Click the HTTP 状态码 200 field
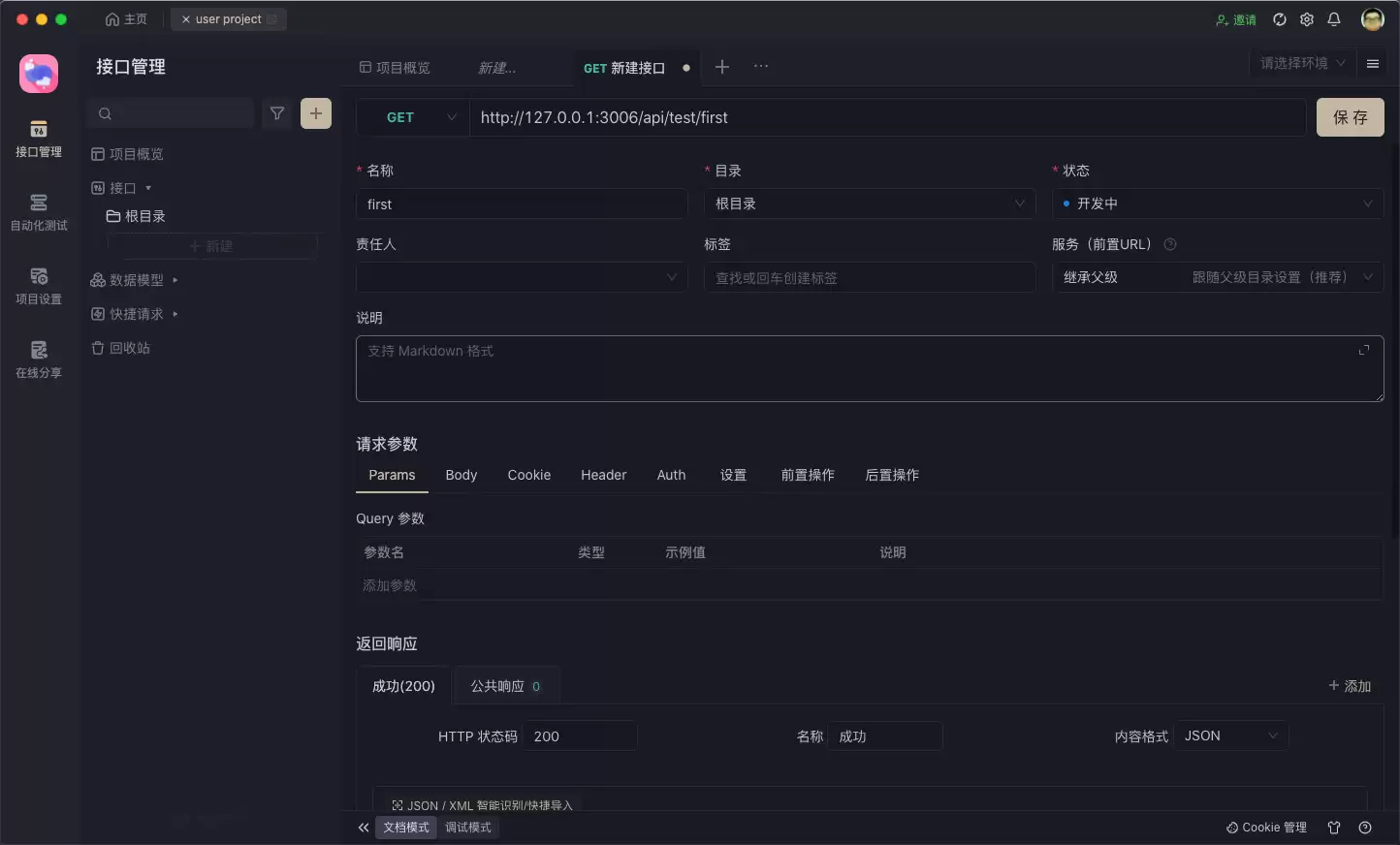This screenshot has height=845, width=1400. [x=580, y=736]
